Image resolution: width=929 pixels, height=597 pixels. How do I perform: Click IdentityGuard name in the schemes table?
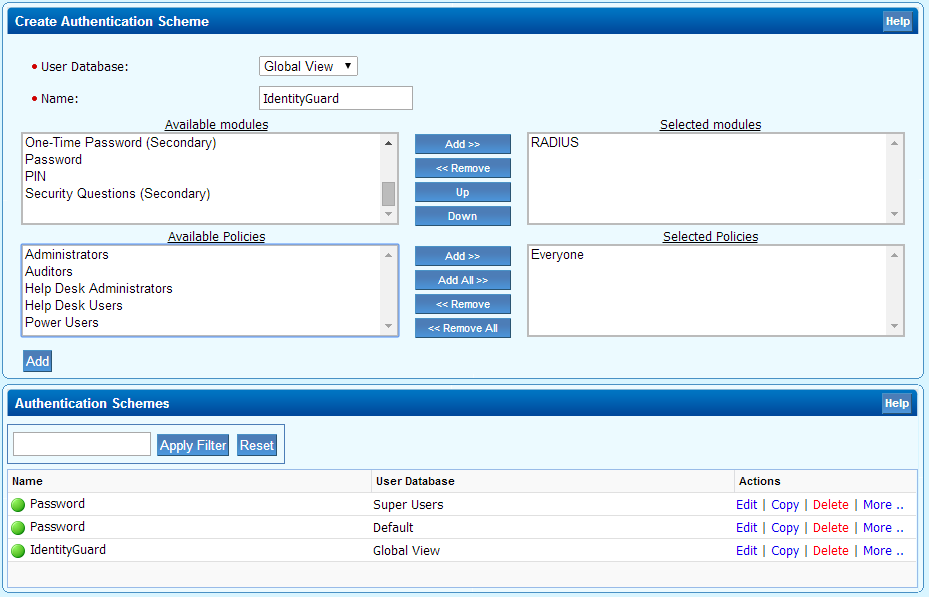[x=68, y=550]
